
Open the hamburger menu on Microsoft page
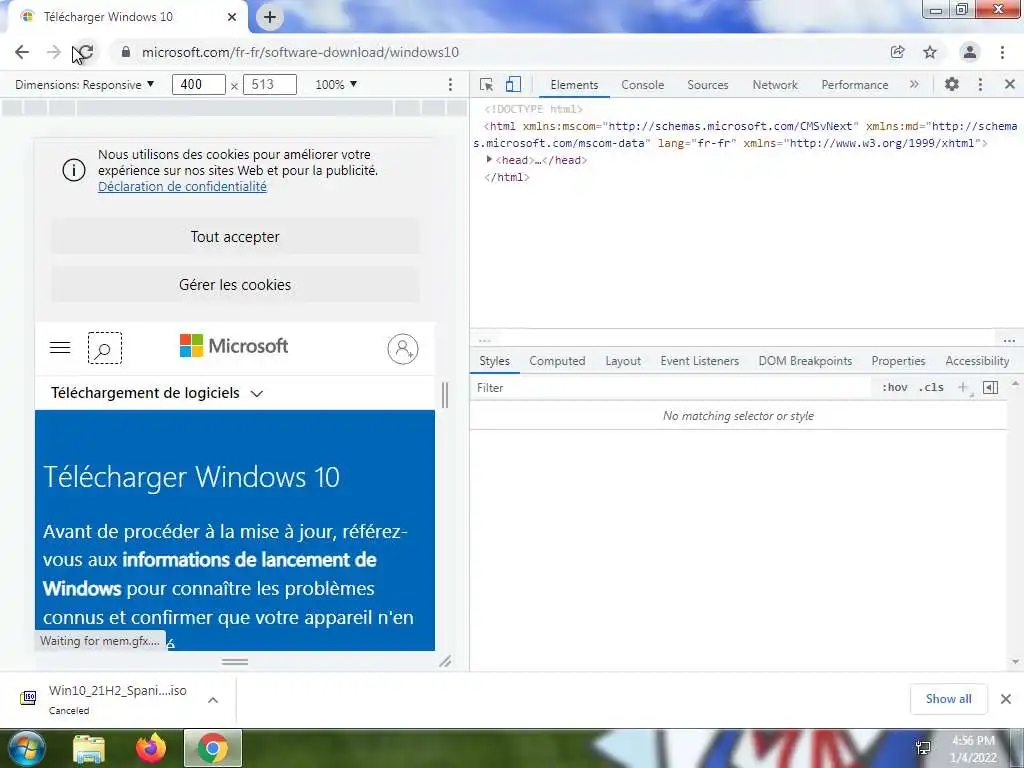tap(60, 347)
